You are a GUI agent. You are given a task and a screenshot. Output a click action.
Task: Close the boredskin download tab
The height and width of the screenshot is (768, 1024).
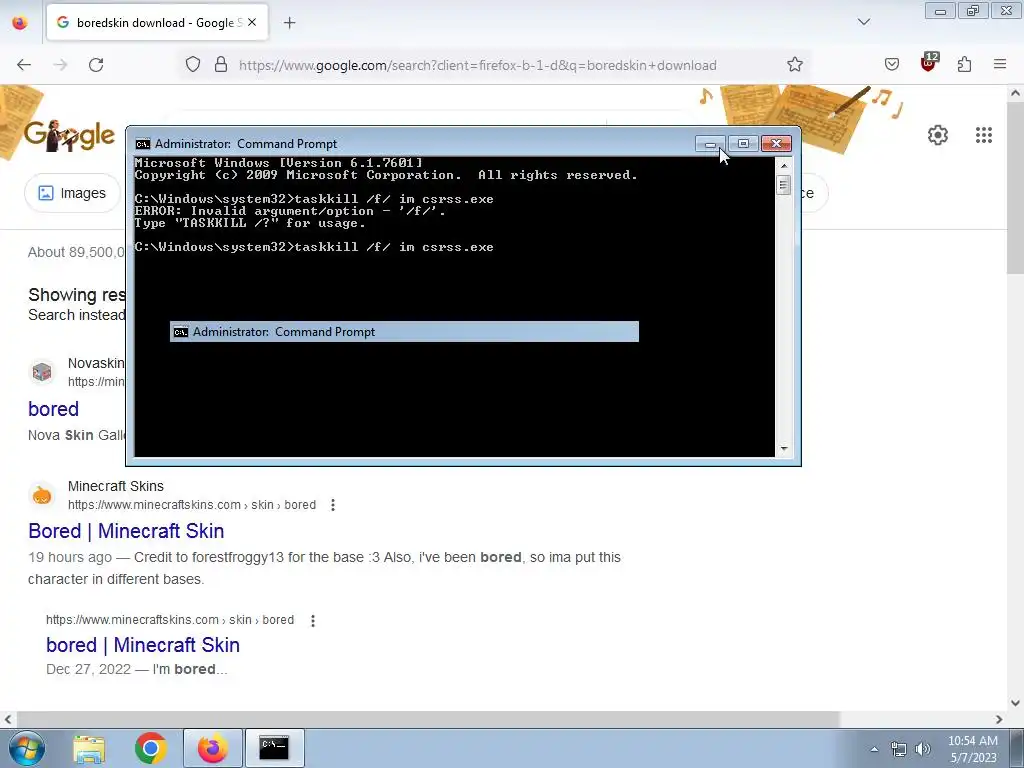pyautogui.click(x=252, y=22)
